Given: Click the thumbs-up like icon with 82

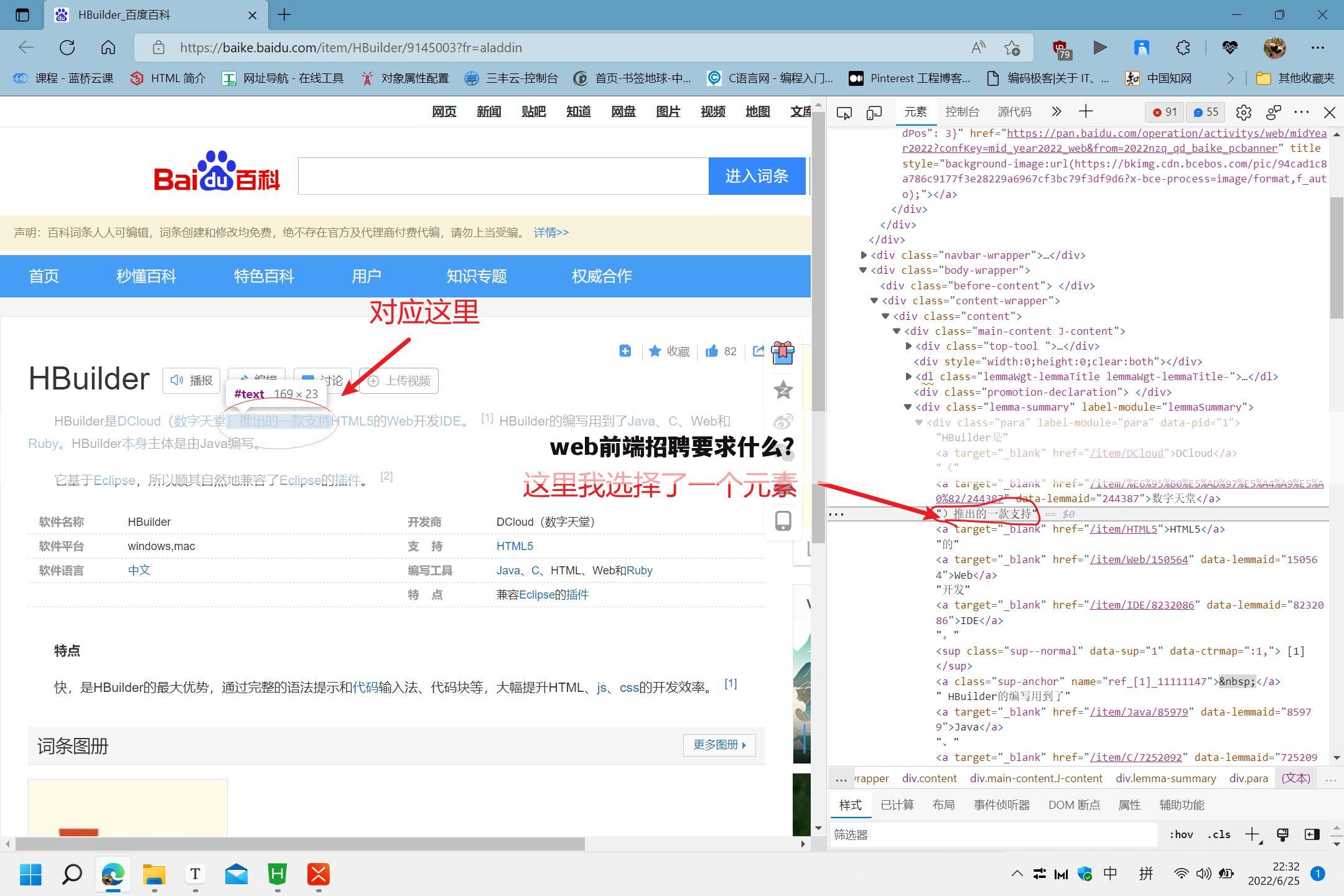Looking at the screenshot, I should coord(712,352).
